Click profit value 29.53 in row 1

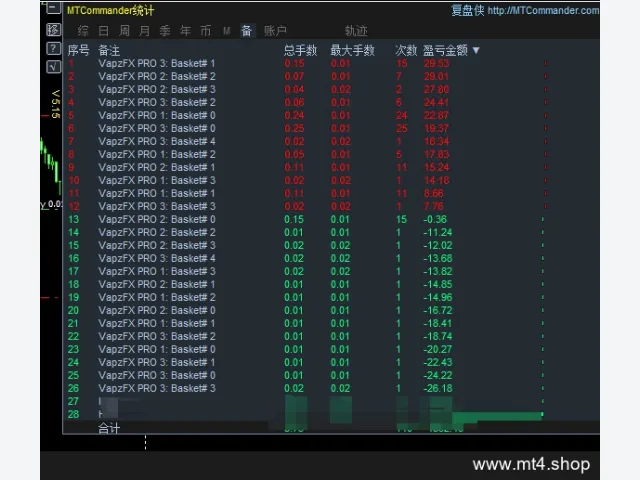point(436,63)
